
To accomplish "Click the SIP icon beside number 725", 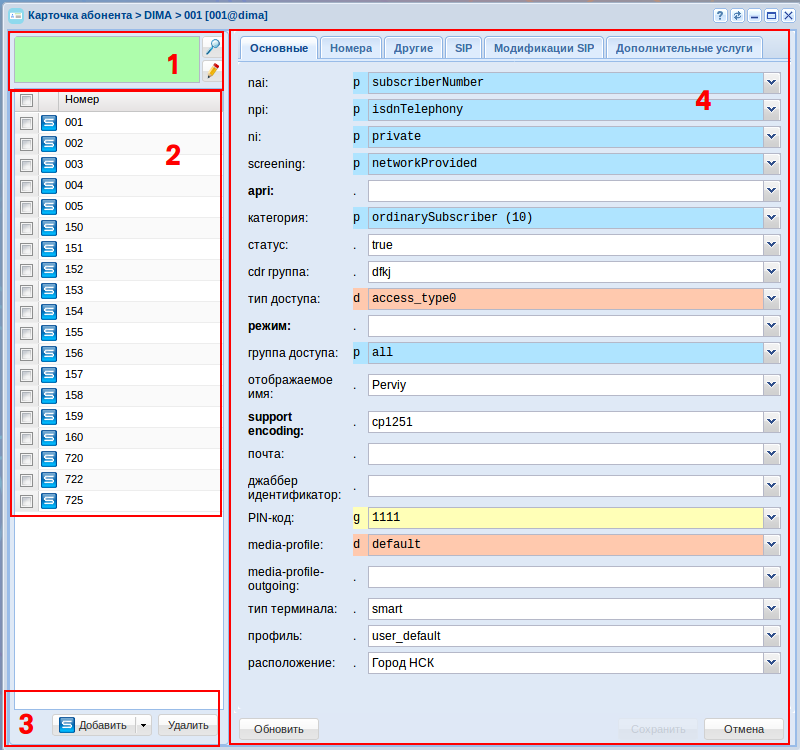I will click(49, 501).
